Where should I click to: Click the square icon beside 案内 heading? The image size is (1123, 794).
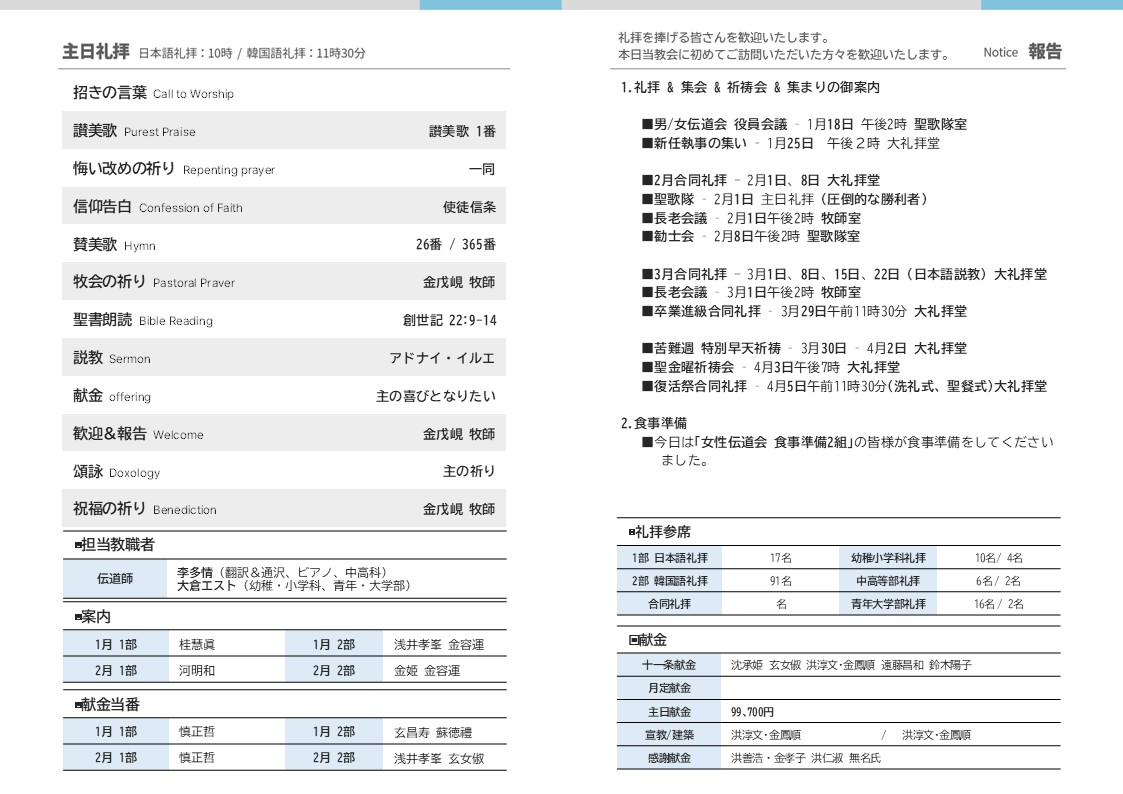click(78, 617)
